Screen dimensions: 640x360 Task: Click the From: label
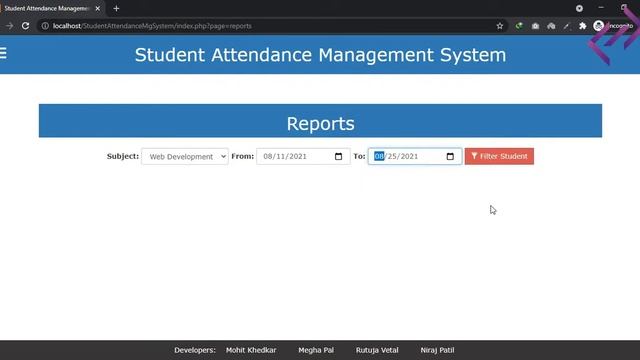(x=242, y=156)
